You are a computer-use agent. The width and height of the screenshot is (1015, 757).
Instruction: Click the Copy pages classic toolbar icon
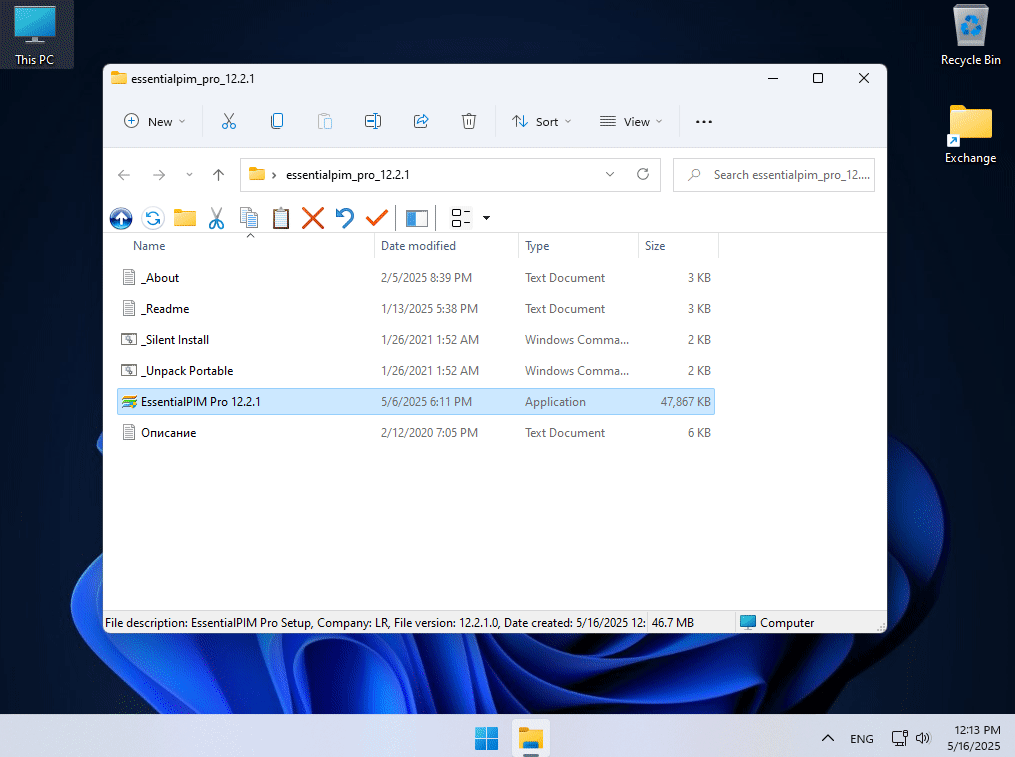click(249, 218)
